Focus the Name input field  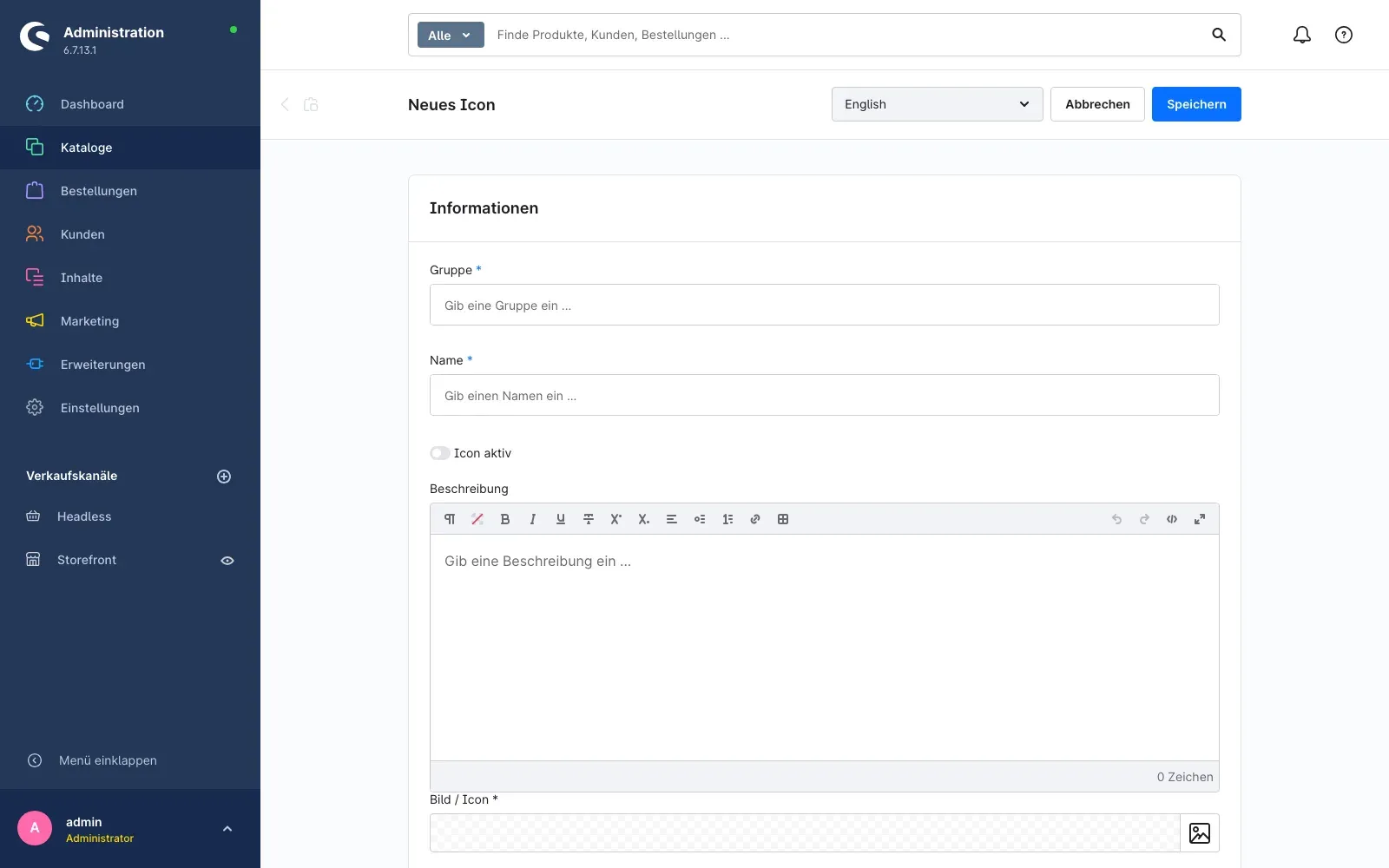[x=825, y=395]
